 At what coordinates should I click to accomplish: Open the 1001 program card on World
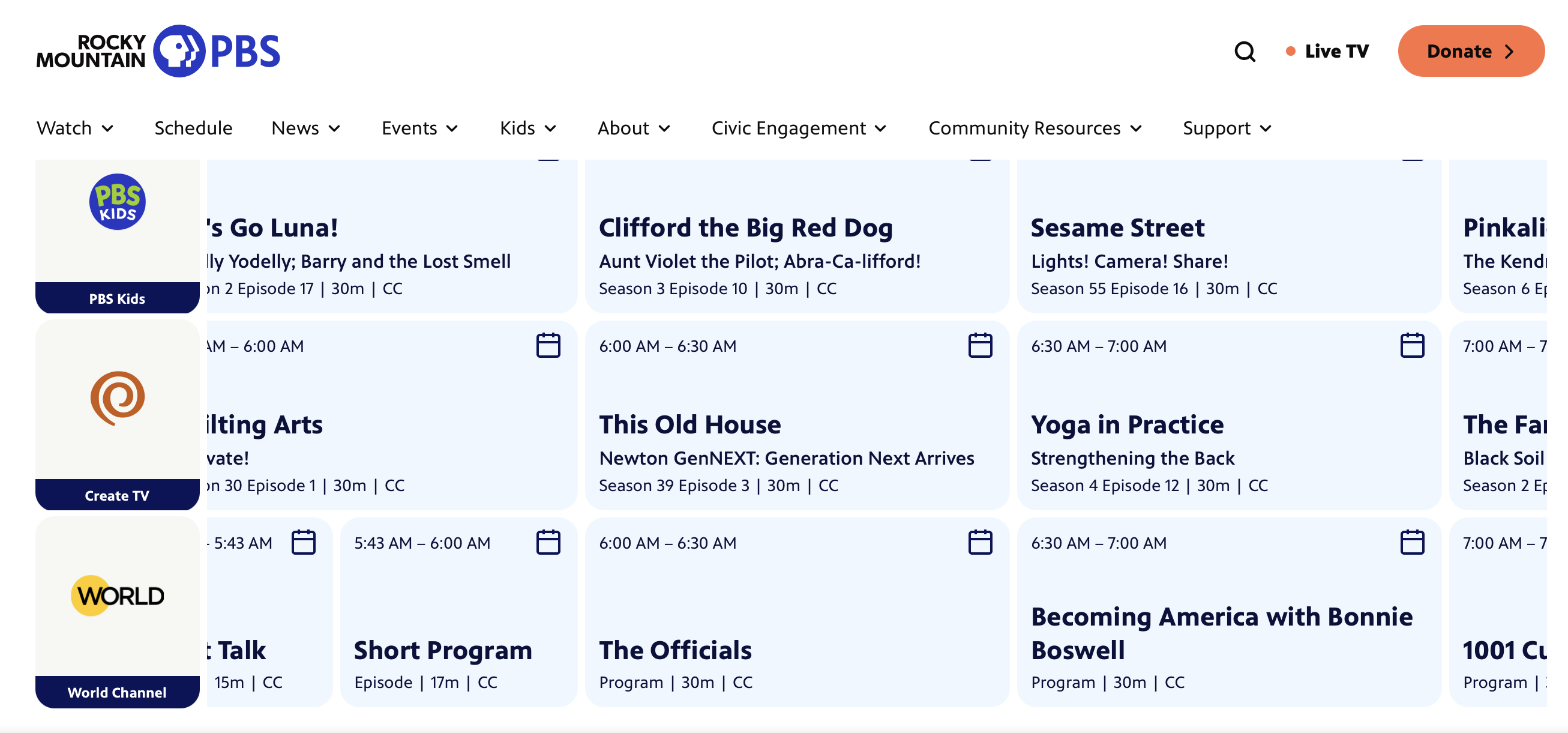[x=1498, y=612]
